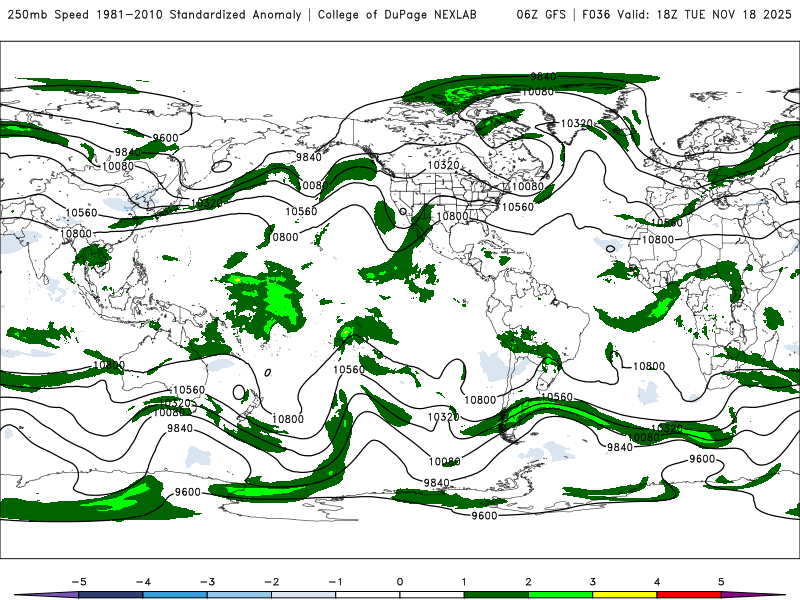This screenshot has height=600, width=800.
Task: Click the navy -5 to -4 colorbar segment
Action: (111, 595)
